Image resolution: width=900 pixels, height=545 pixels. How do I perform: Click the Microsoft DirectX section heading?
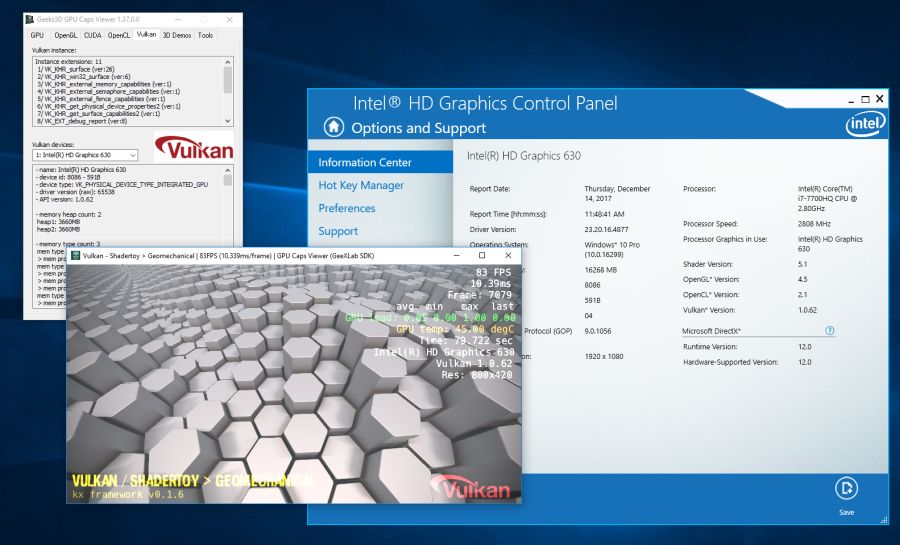click(x=711, y=331)
